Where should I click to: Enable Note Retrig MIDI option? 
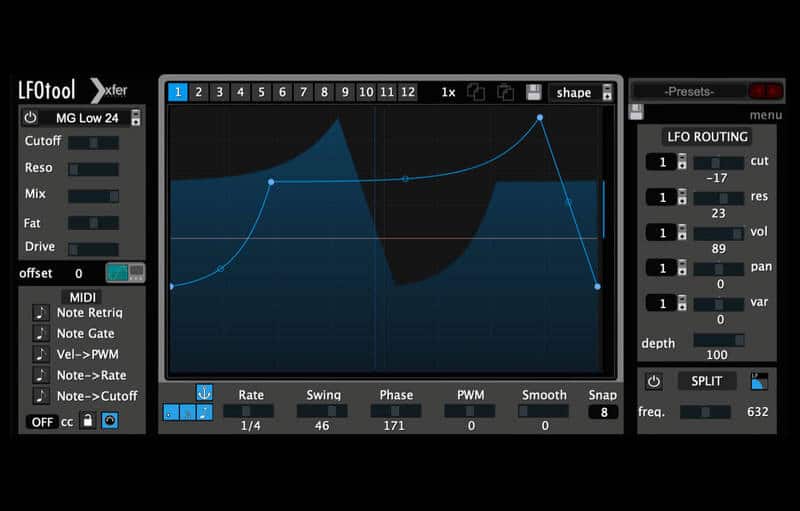(41, 312)
